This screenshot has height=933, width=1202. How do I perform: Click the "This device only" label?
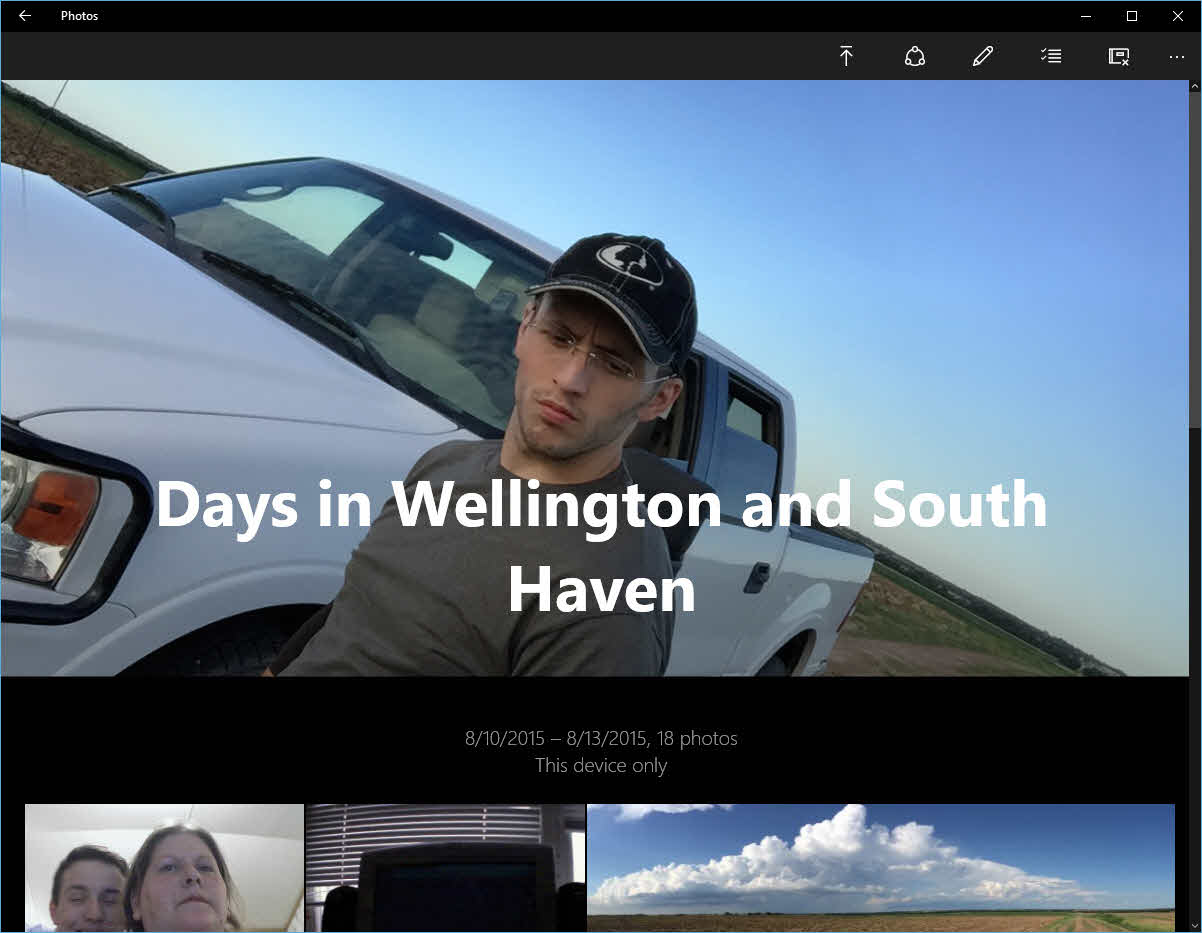[601, 766]
